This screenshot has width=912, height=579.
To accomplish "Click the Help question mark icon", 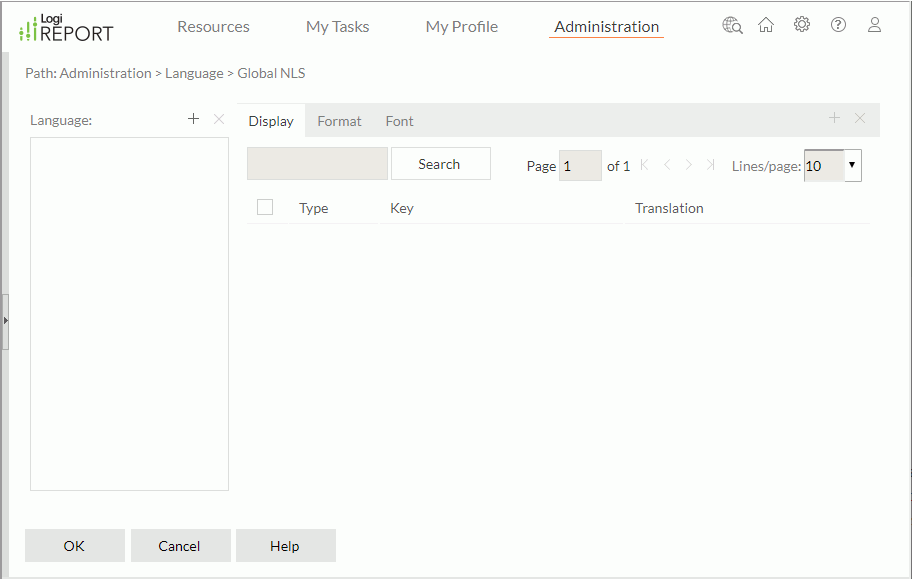I will pos(838,24).
